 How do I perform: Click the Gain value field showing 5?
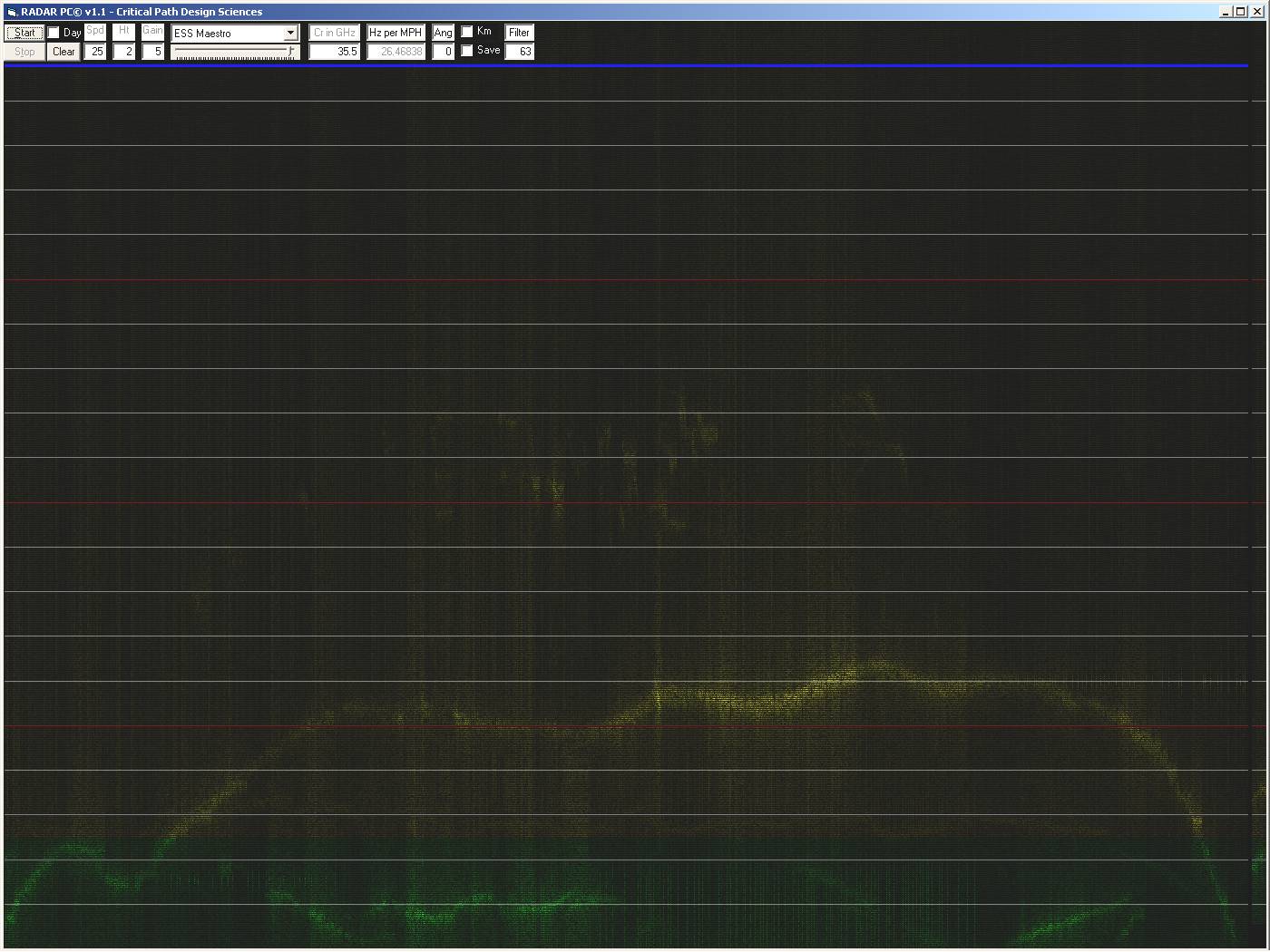point(153,52)
